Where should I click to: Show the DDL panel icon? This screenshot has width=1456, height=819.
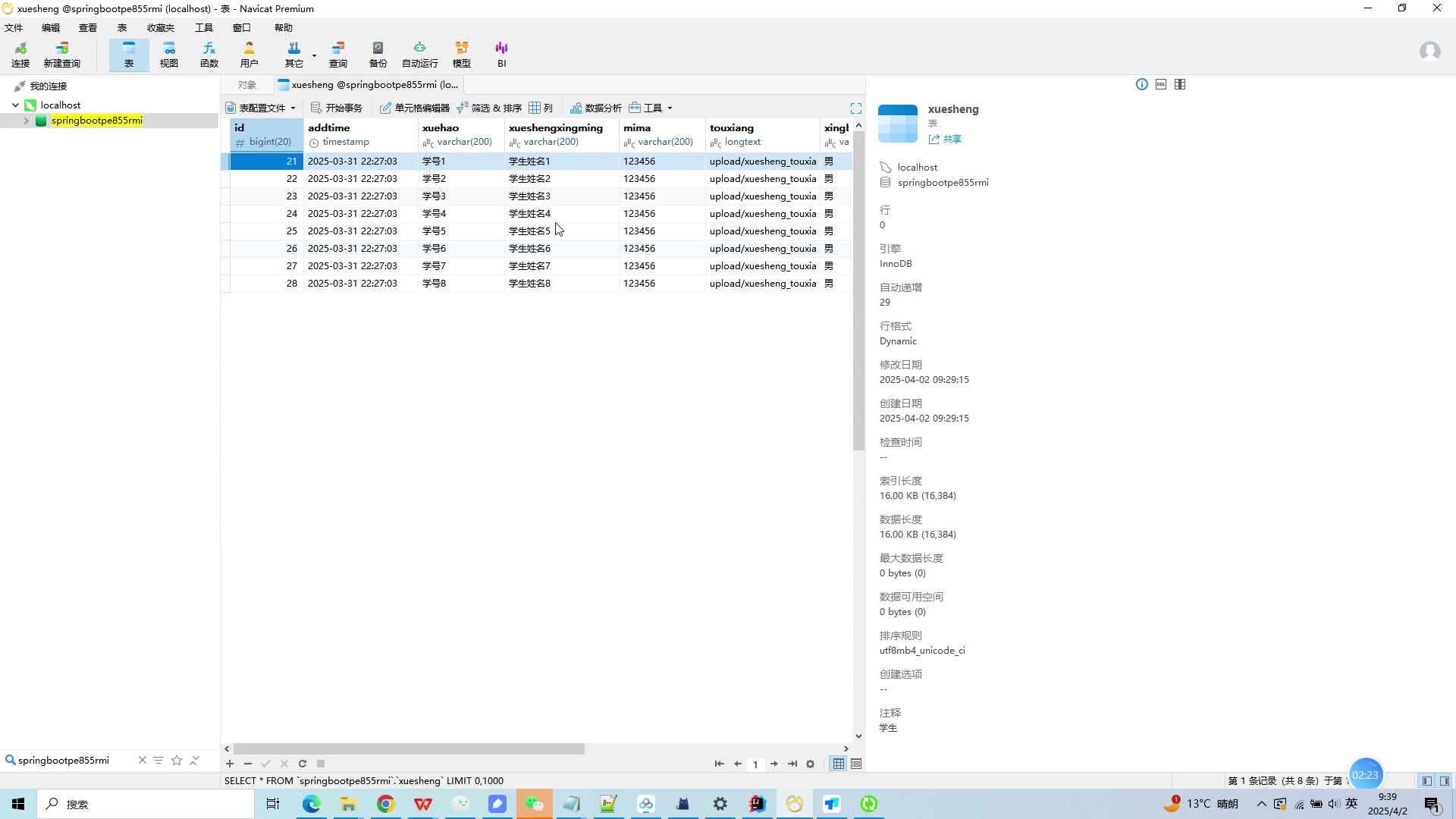pyautogui.click(x=1161, y=84)
